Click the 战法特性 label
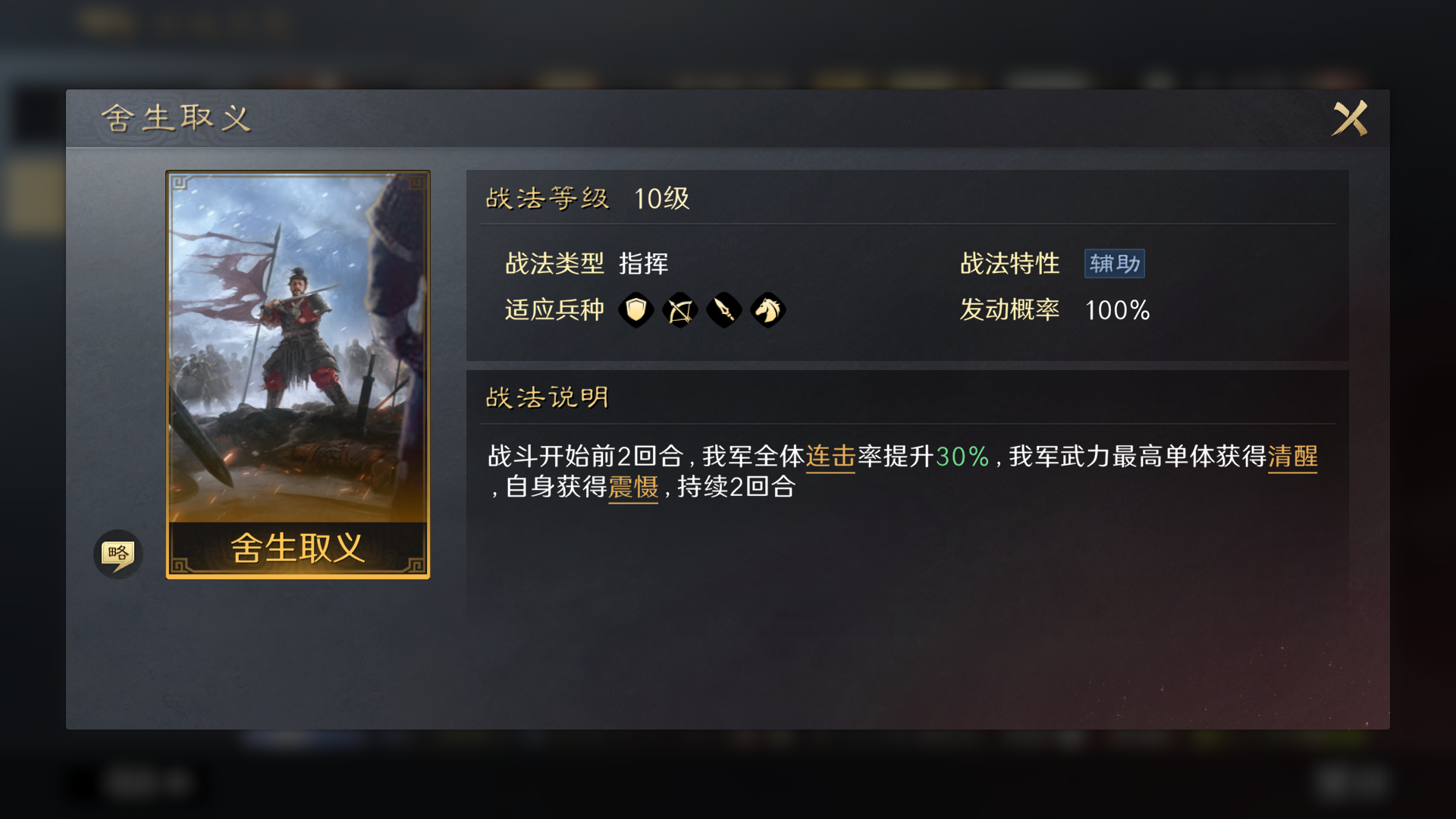This screenshot has height=819, width=1456. click(1009, 264)
